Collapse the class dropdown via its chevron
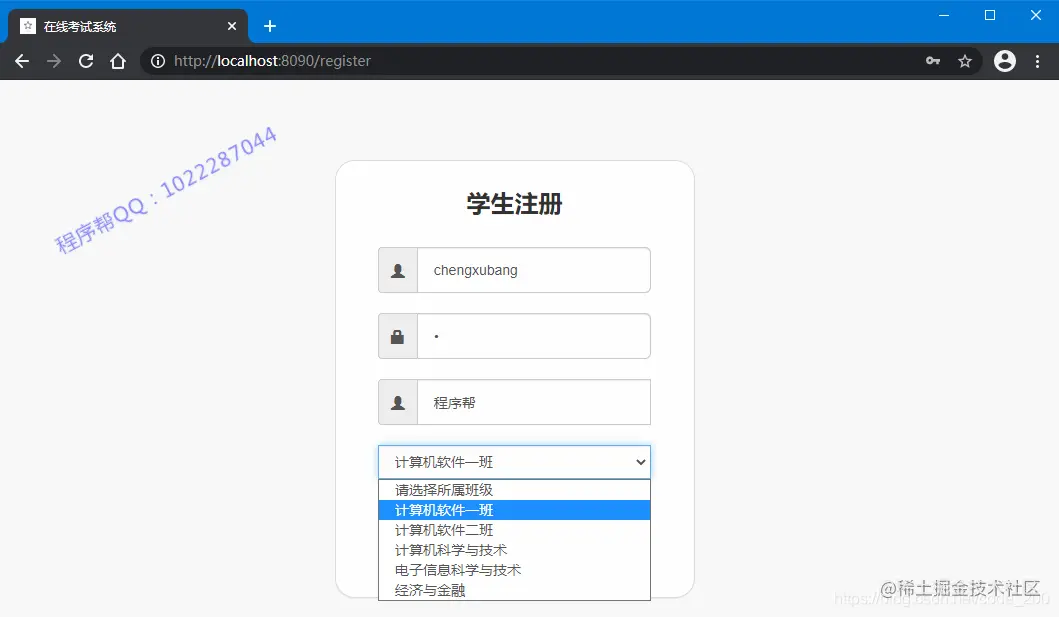Image resolution: width=1059 pixels, height=617 pixels. coord(640,462)
